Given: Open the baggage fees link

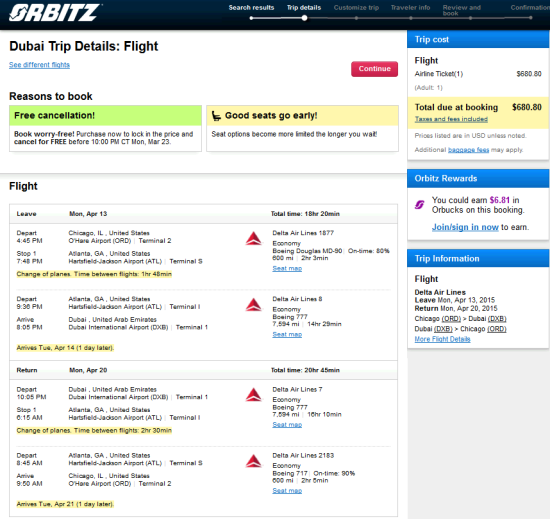Looking at the screenshot, I should pyautogui.click(x=468, y=150).
